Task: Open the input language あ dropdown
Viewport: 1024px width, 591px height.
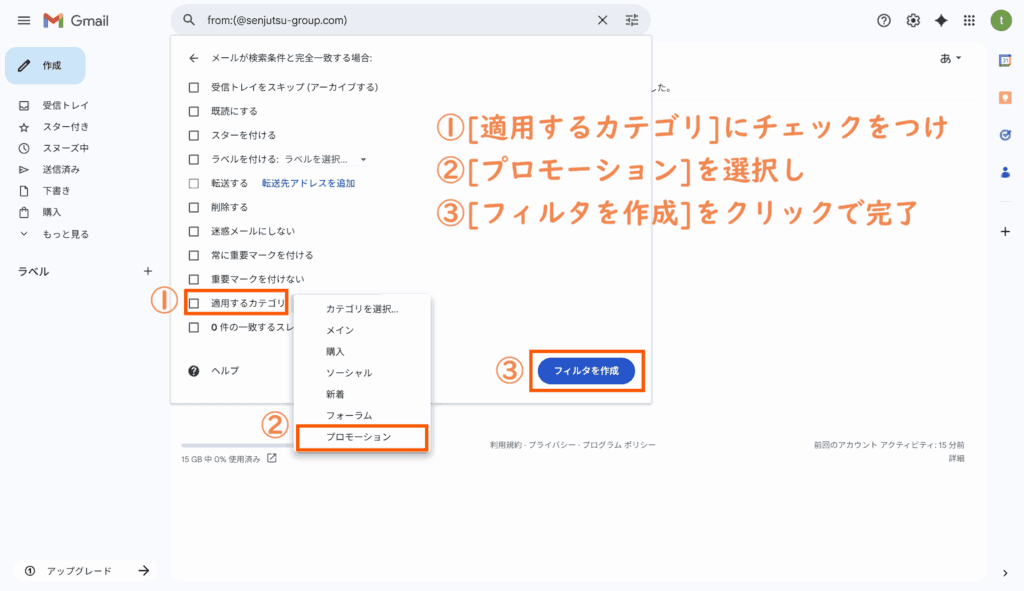Action: [950, 59]
